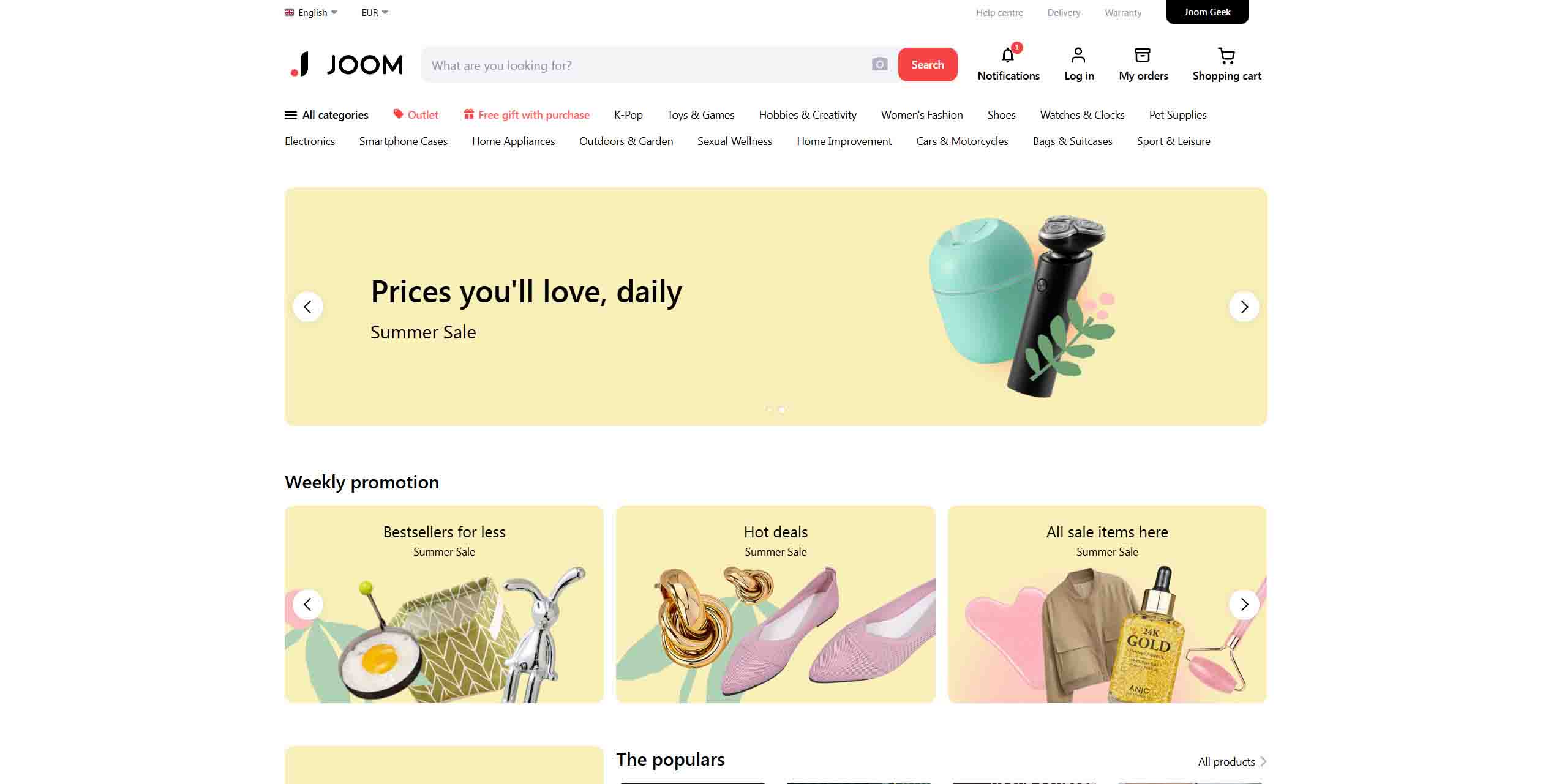Open All categories hamburger menu
The image size is (1551, 784).
pos(326,115)
